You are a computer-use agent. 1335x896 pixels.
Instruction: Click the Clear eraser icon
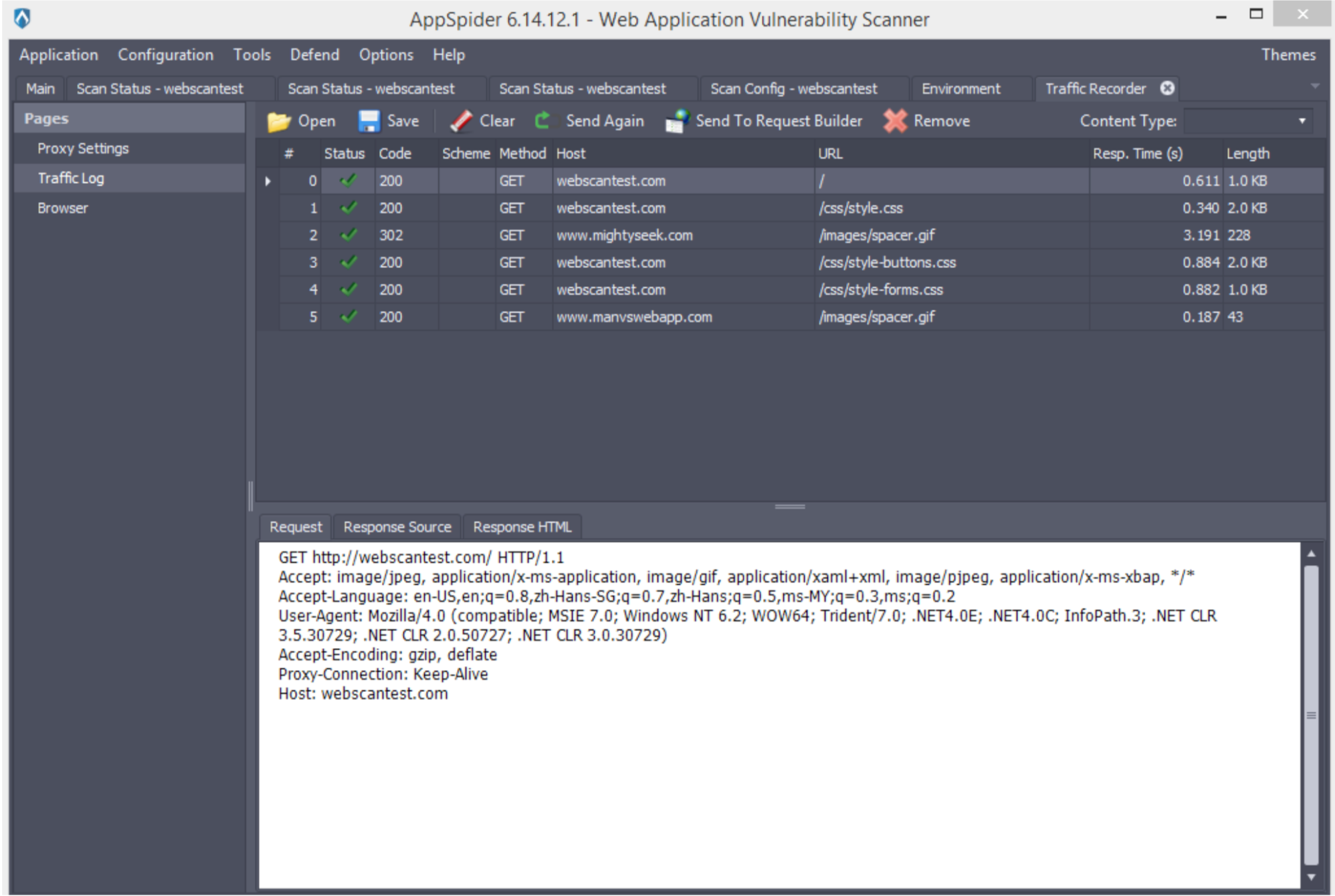[461, 122]
